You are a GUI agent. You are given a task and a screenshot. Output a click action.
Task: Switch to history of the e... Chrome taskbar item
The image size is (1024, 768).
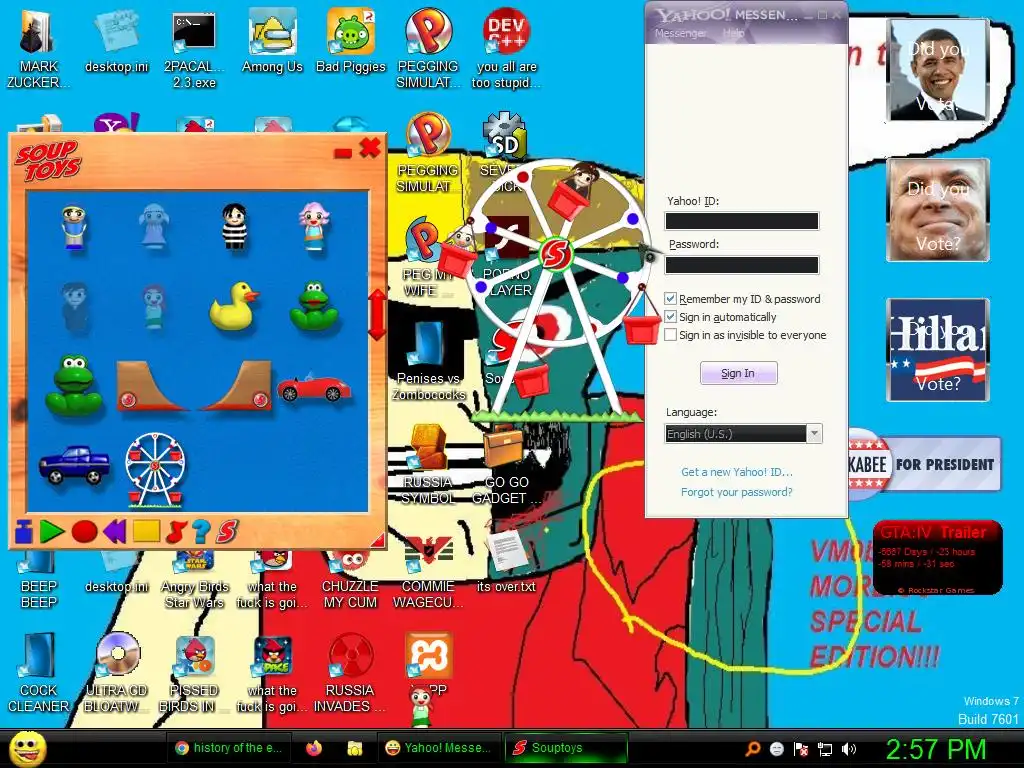pyautogui.click(x=229, y=748)
